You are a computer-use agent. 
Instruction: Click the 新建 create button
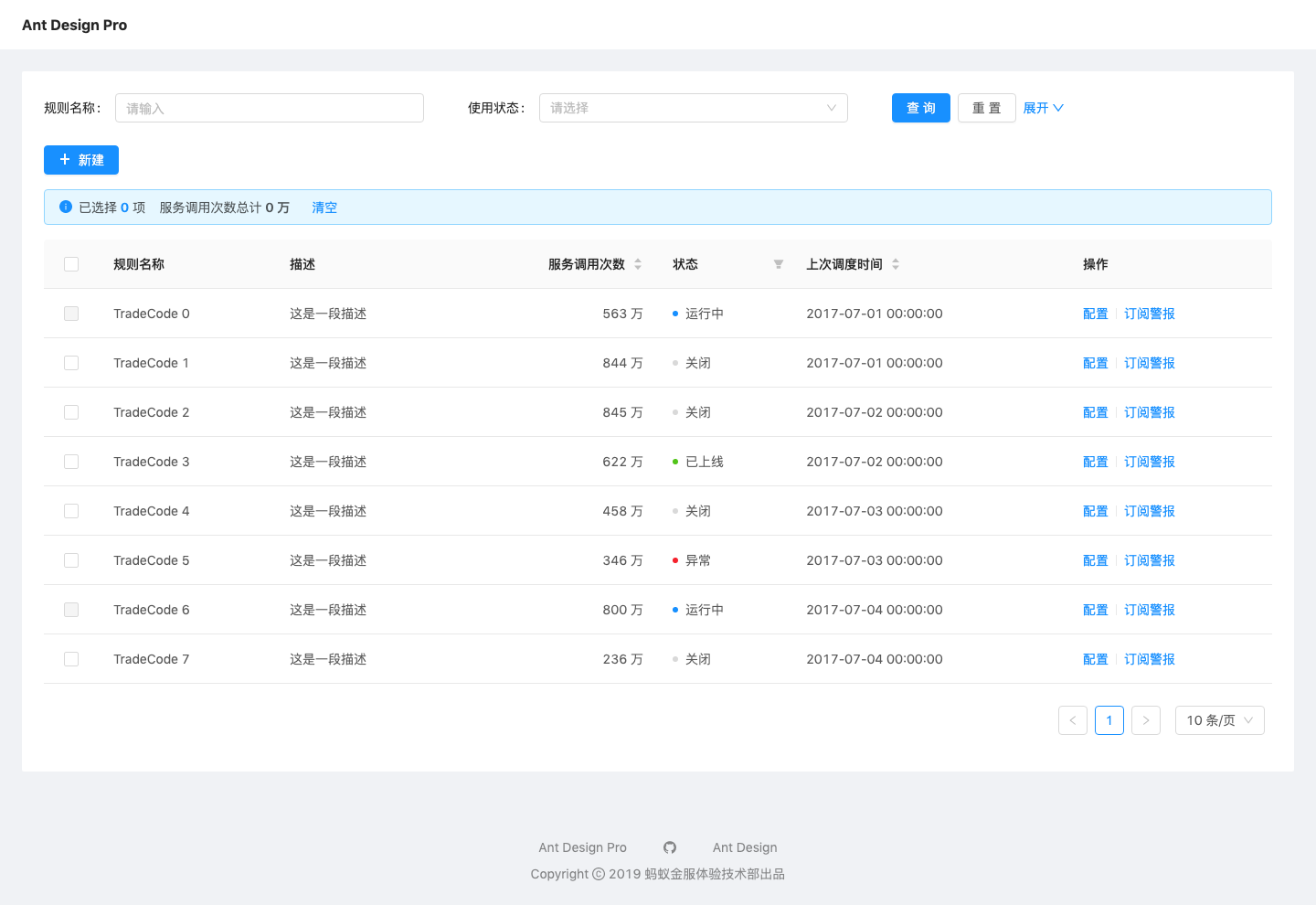(81, 160)
